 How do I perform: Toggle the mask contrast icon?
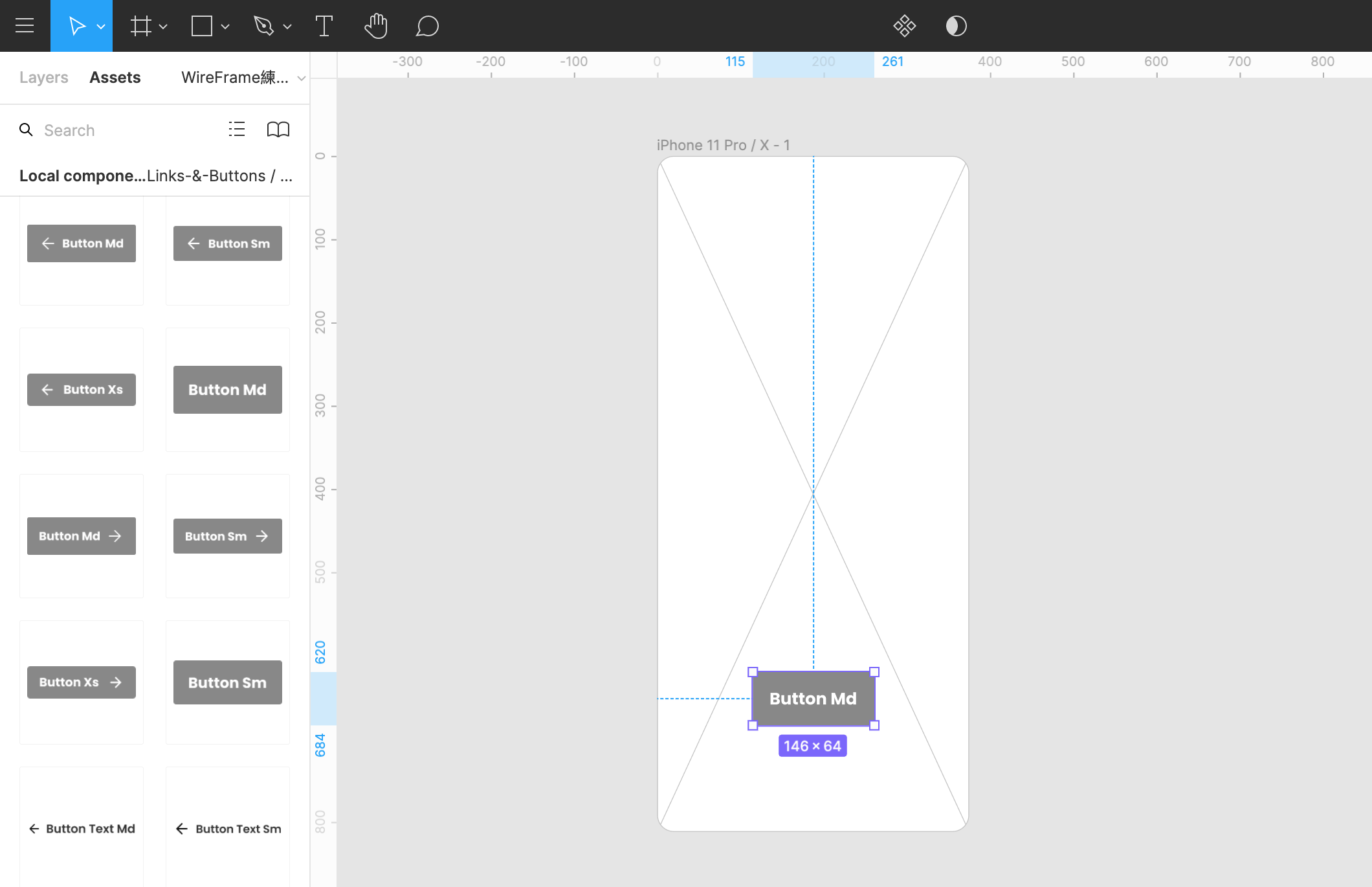(956, 26)
